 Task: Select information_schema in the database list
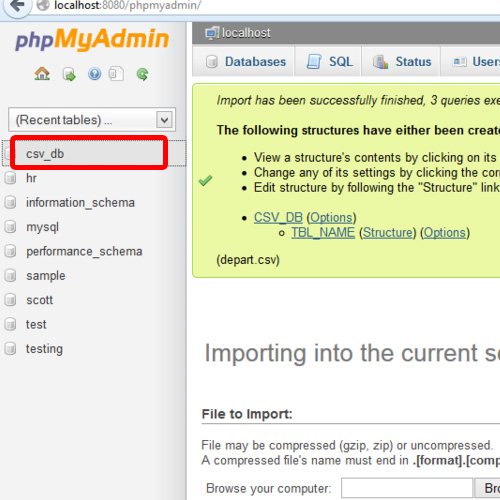[80, 202]
